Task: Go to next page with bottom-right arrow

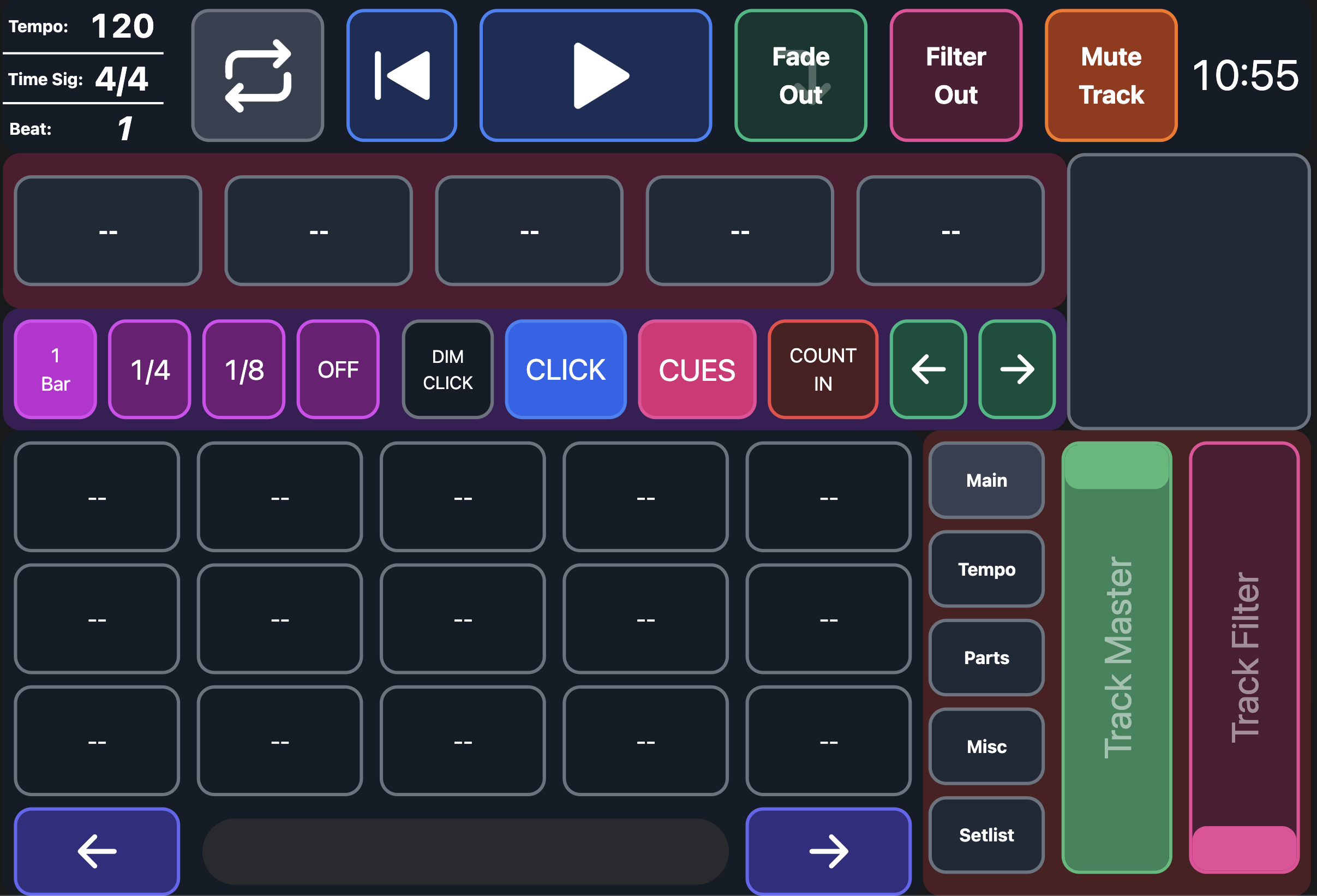Action: click(x=828, y=850)
